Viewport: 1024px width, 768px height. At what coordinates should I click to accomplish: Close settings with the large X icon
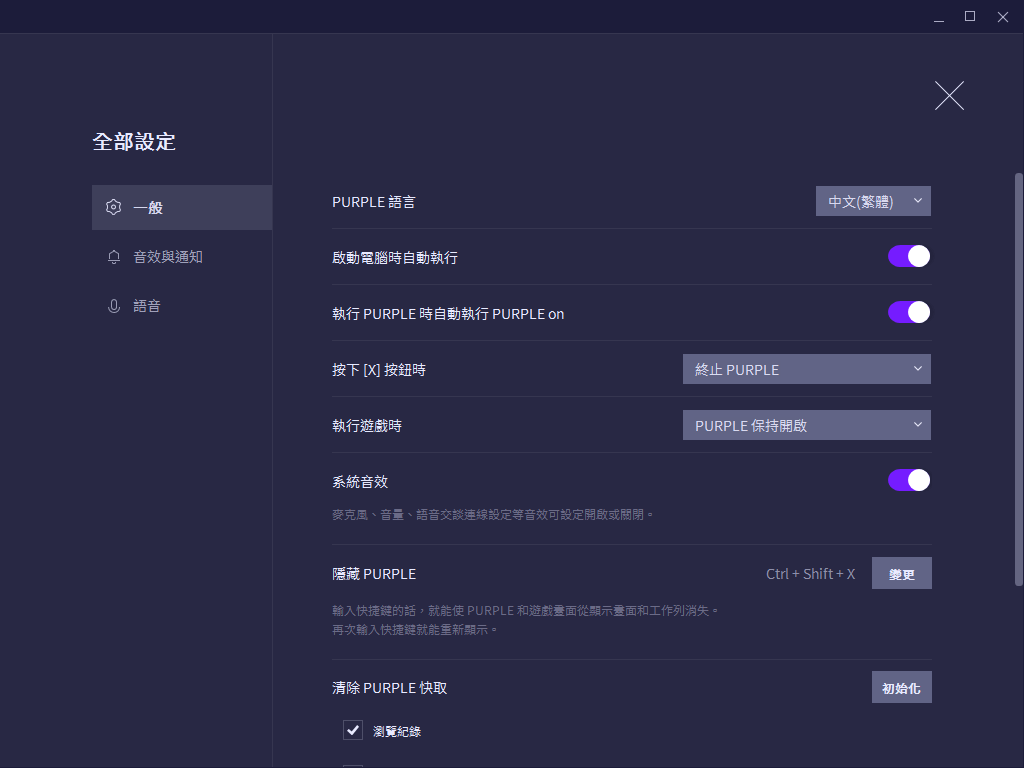(x=948, y=95)
